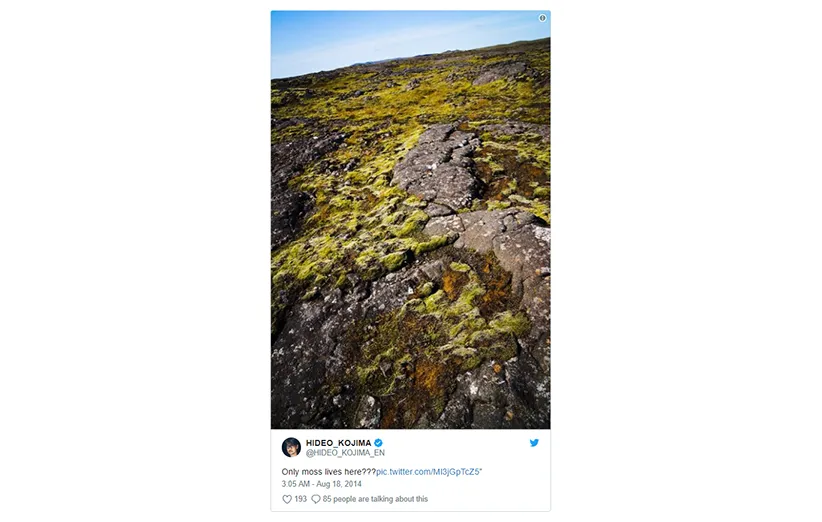Click the 'Only moss lives here???' text
The width and height of the screenshot is (822, 522).
point(329,472)
